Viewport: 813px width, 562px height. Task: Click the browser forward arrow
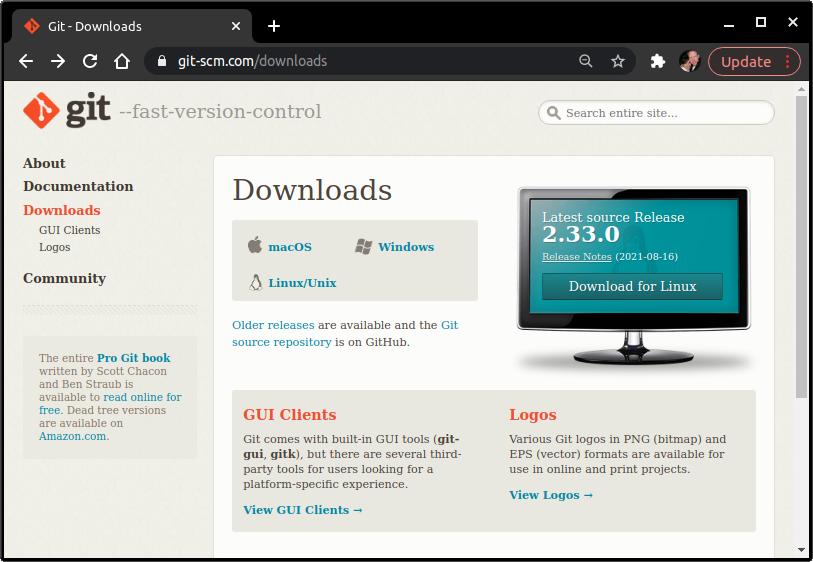click(58, 61)
